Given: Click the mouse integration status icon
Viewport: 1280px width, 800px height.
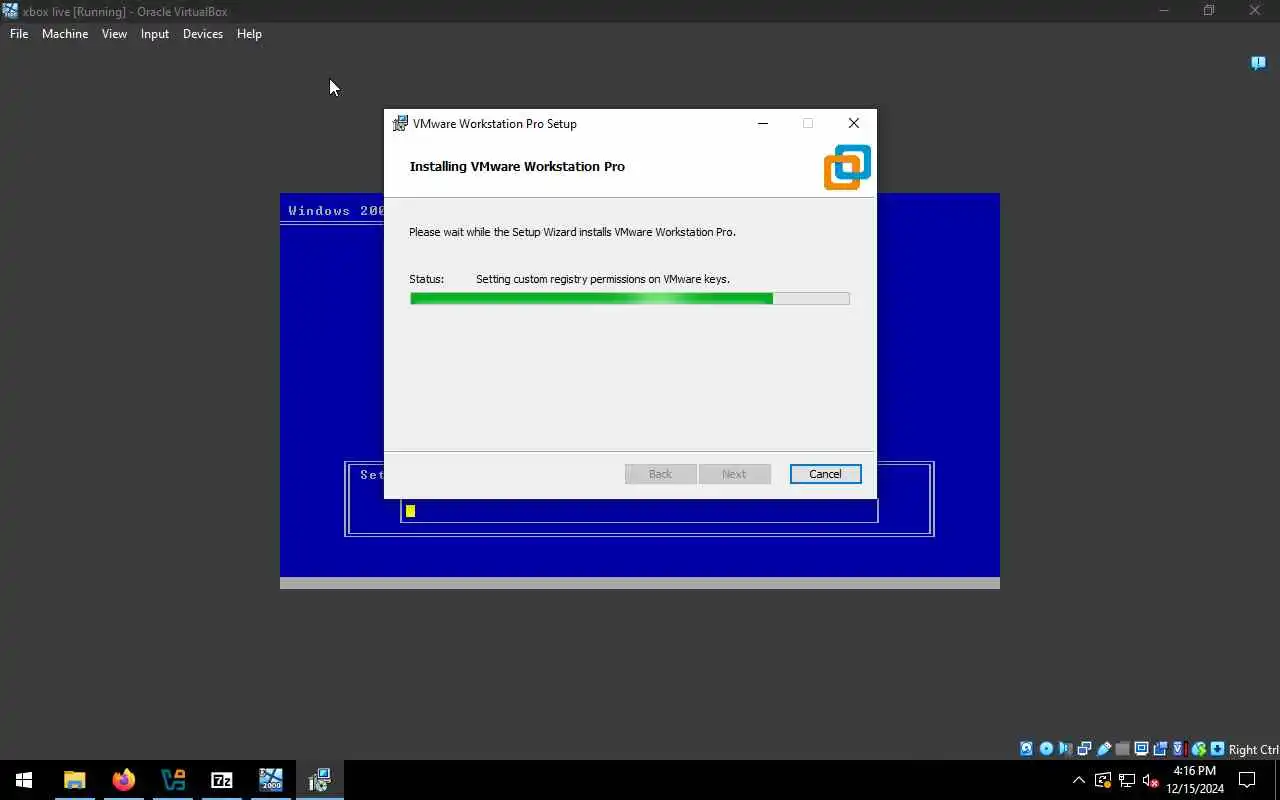Looking at the screenshot, I should [x=1199, y=749].
